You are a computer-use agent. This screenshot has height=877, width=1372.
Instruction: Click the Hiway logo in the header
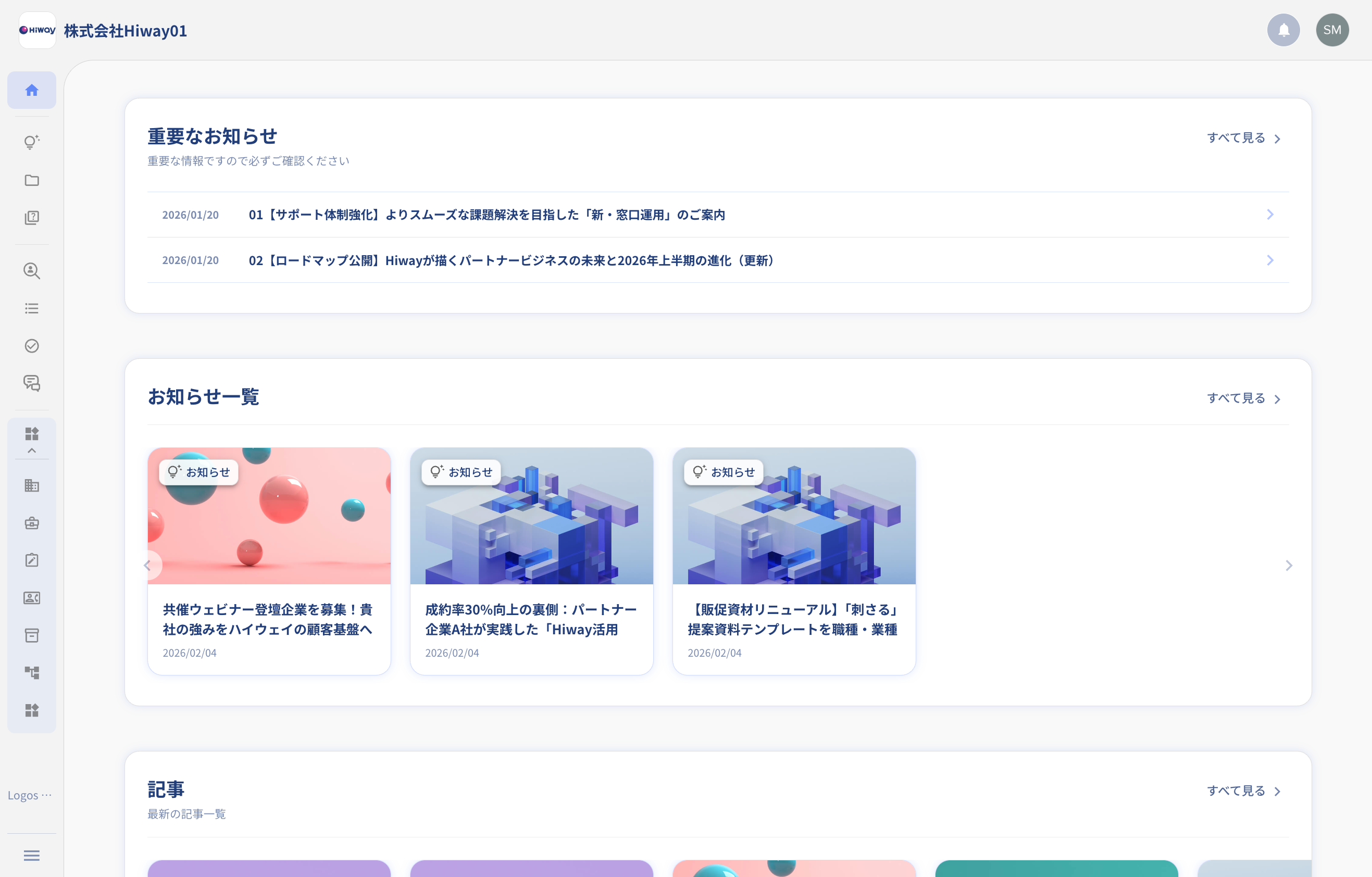tap(38, 30)
